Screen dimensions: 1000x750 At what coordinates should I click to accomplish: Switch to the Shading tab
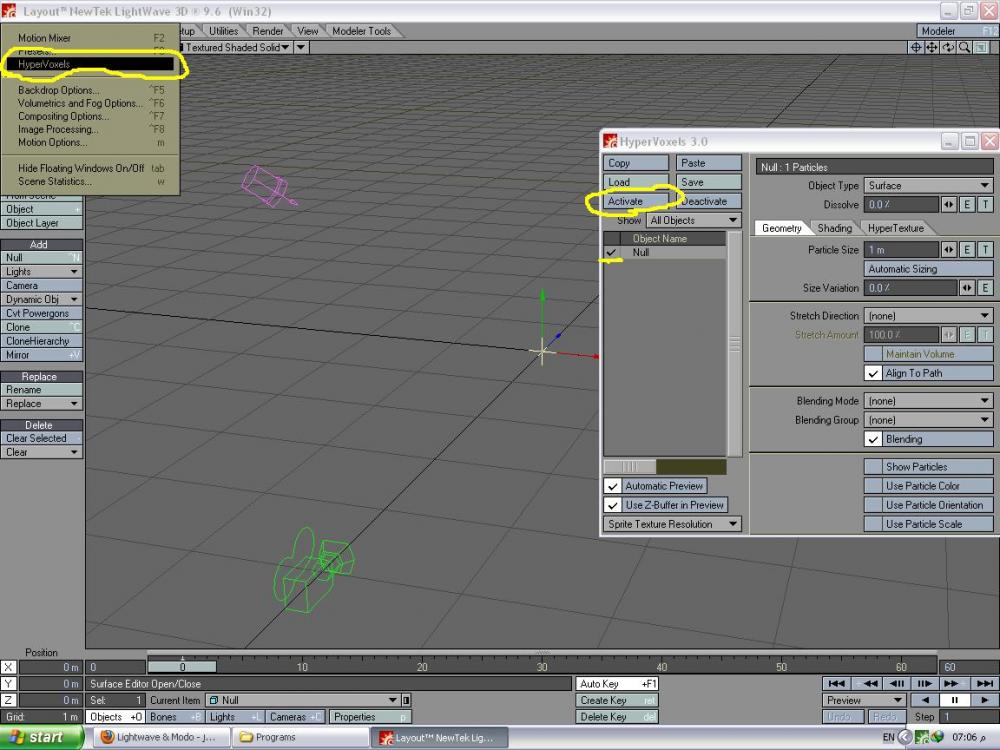(834, 228)
